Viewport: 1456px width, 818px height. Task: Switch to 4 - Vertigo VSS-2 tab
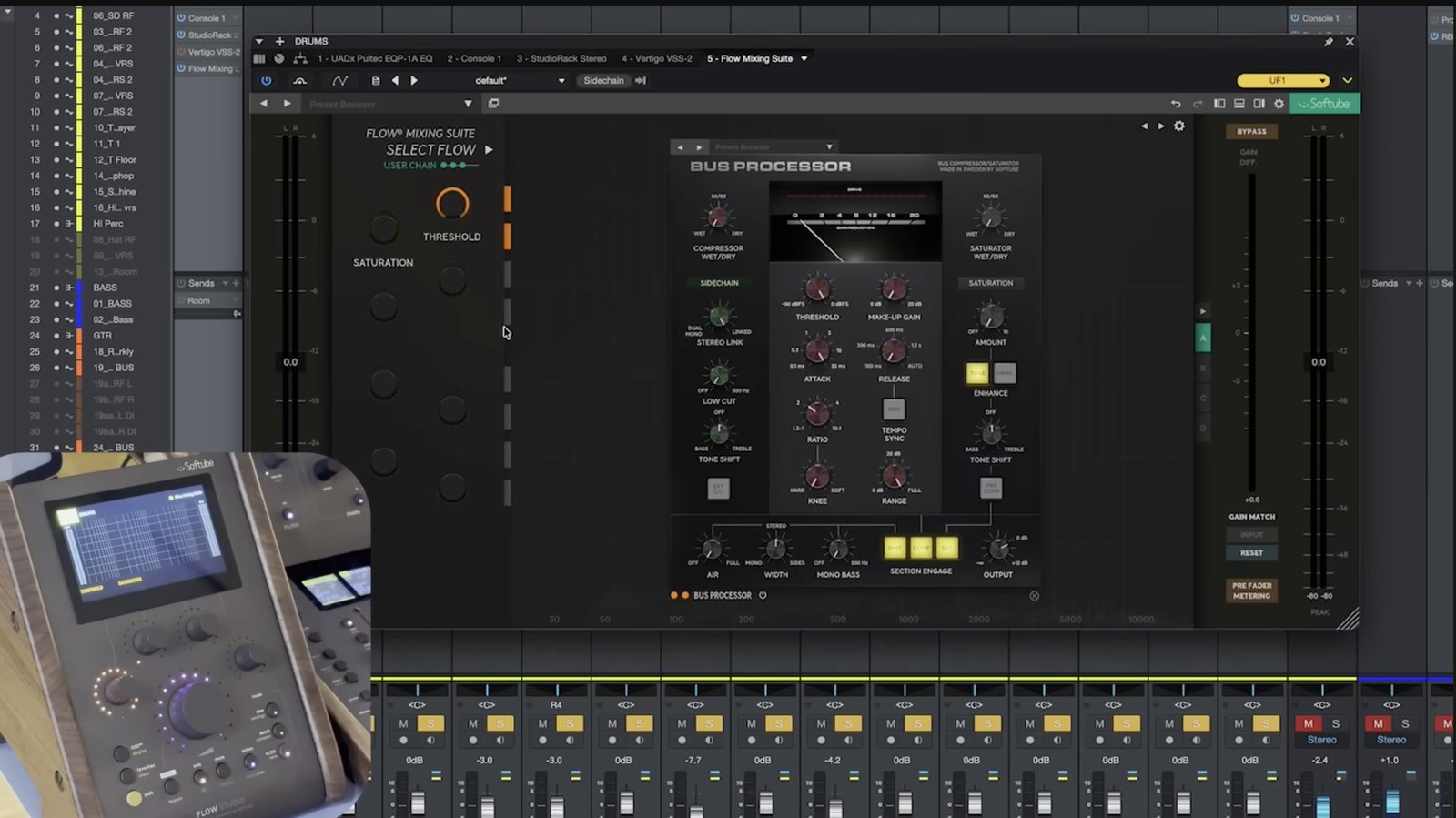pyautogui.click(x=657, y=58)
